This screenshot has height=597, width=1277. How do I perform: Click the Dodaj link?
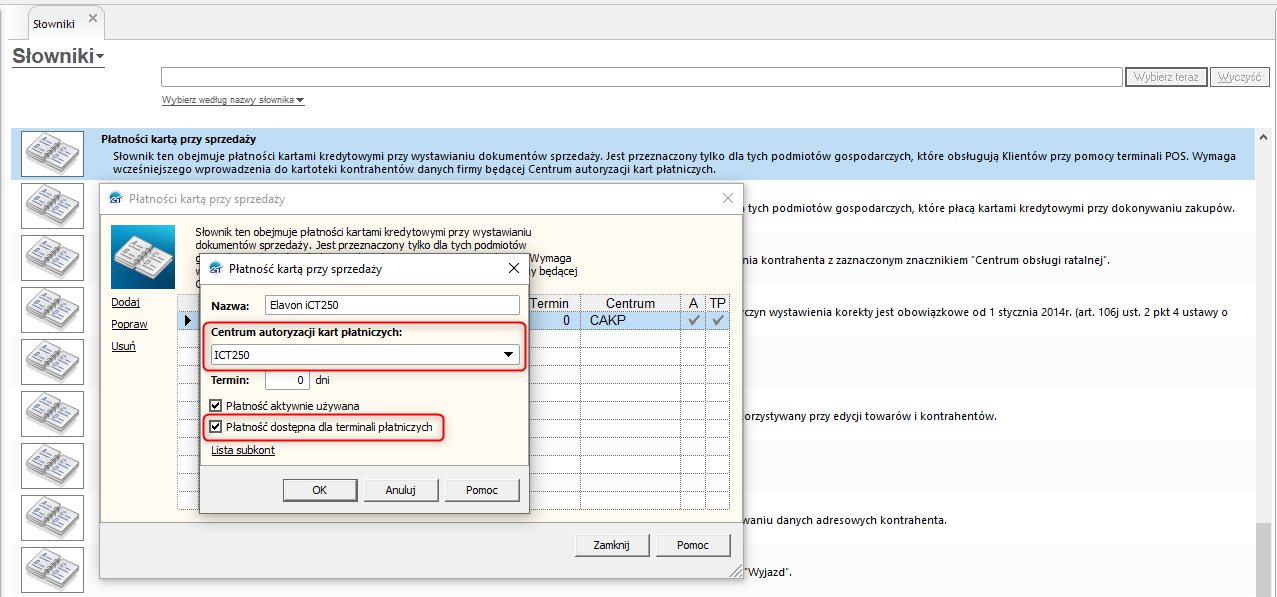click(x=125, y=302)
